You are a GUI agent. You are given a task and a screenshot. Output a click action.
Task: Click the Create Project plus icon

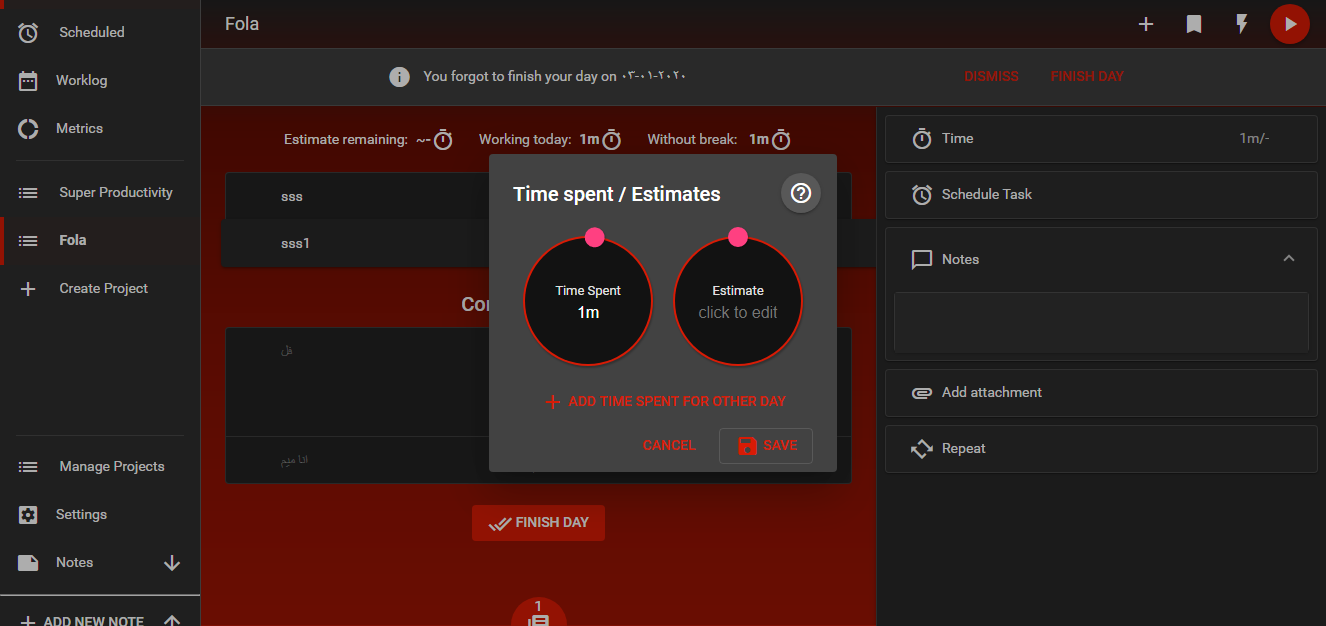pyautogui.click(x=28, y=288)
